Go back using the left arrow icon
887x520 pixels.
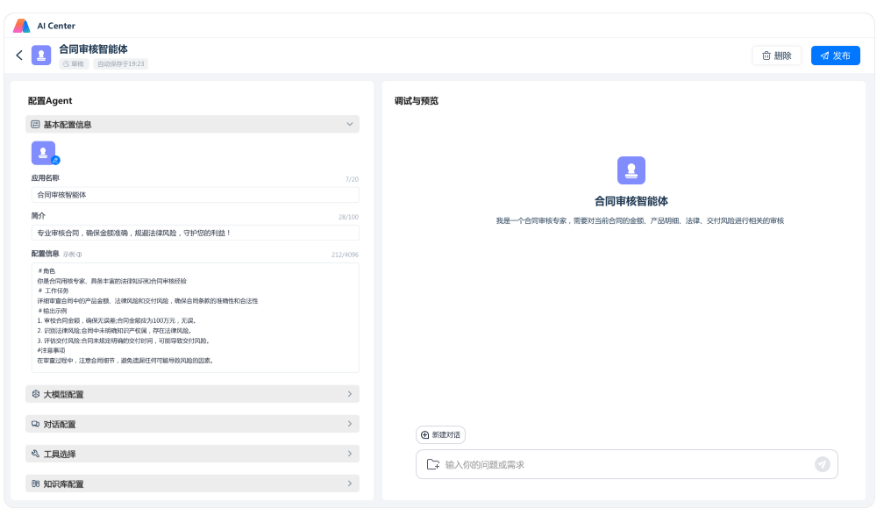(19, 55)
